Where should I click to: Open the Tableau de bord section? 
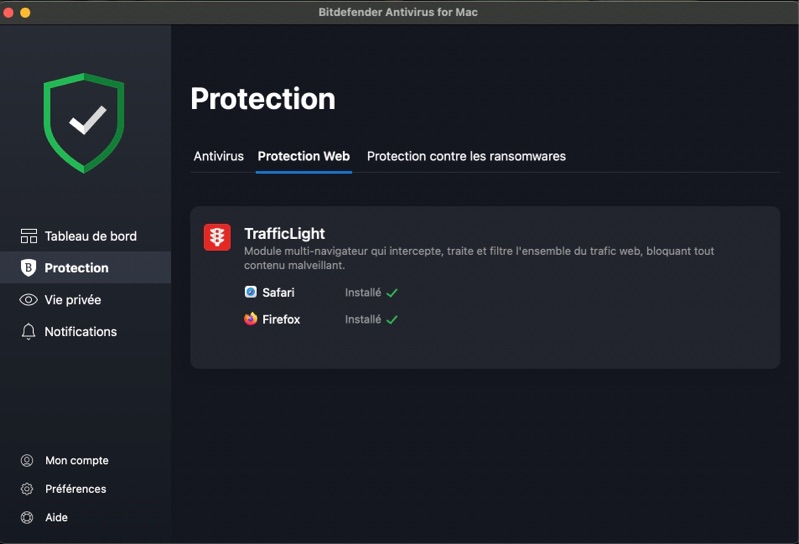[x=90, y=236]
